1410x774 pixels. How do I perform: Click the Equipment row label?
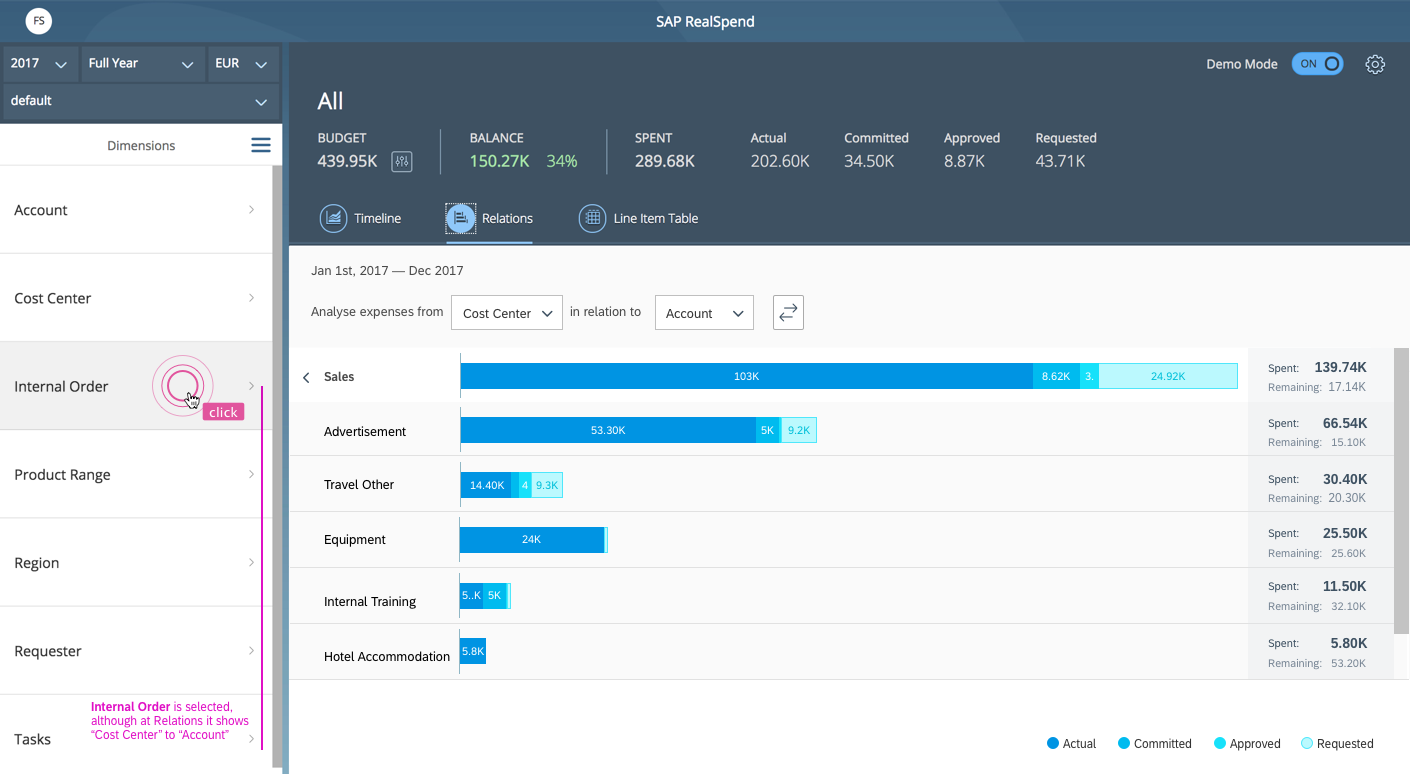[355, 540]
